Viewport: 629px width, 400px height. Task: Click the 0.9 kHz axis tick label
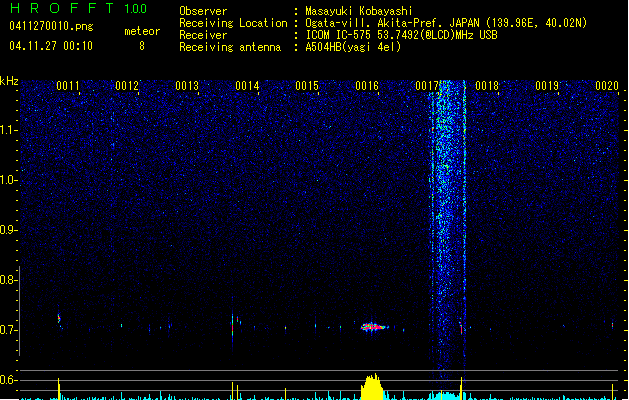coord(8,230)
